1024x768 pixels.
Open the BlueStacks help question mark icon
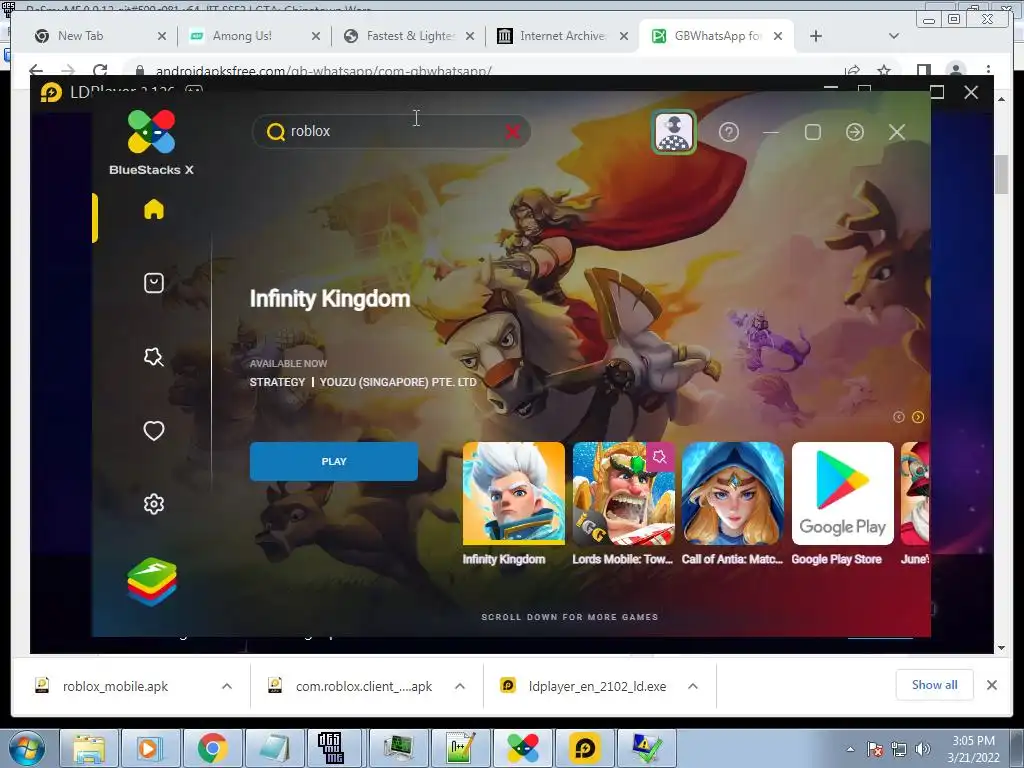coord(729,133)
